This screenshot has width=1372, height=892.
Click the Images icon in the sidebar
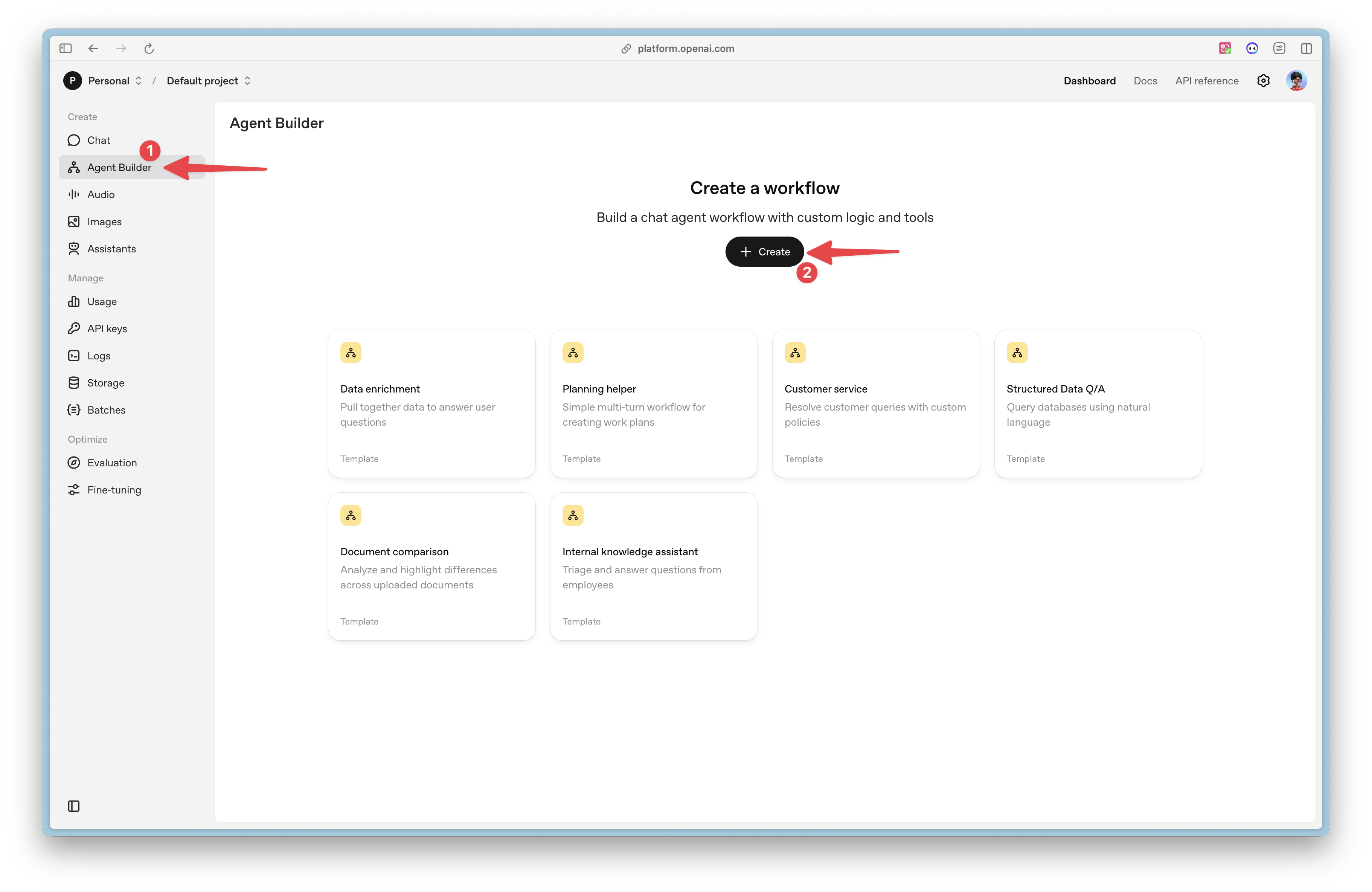(x=74, y=221)
